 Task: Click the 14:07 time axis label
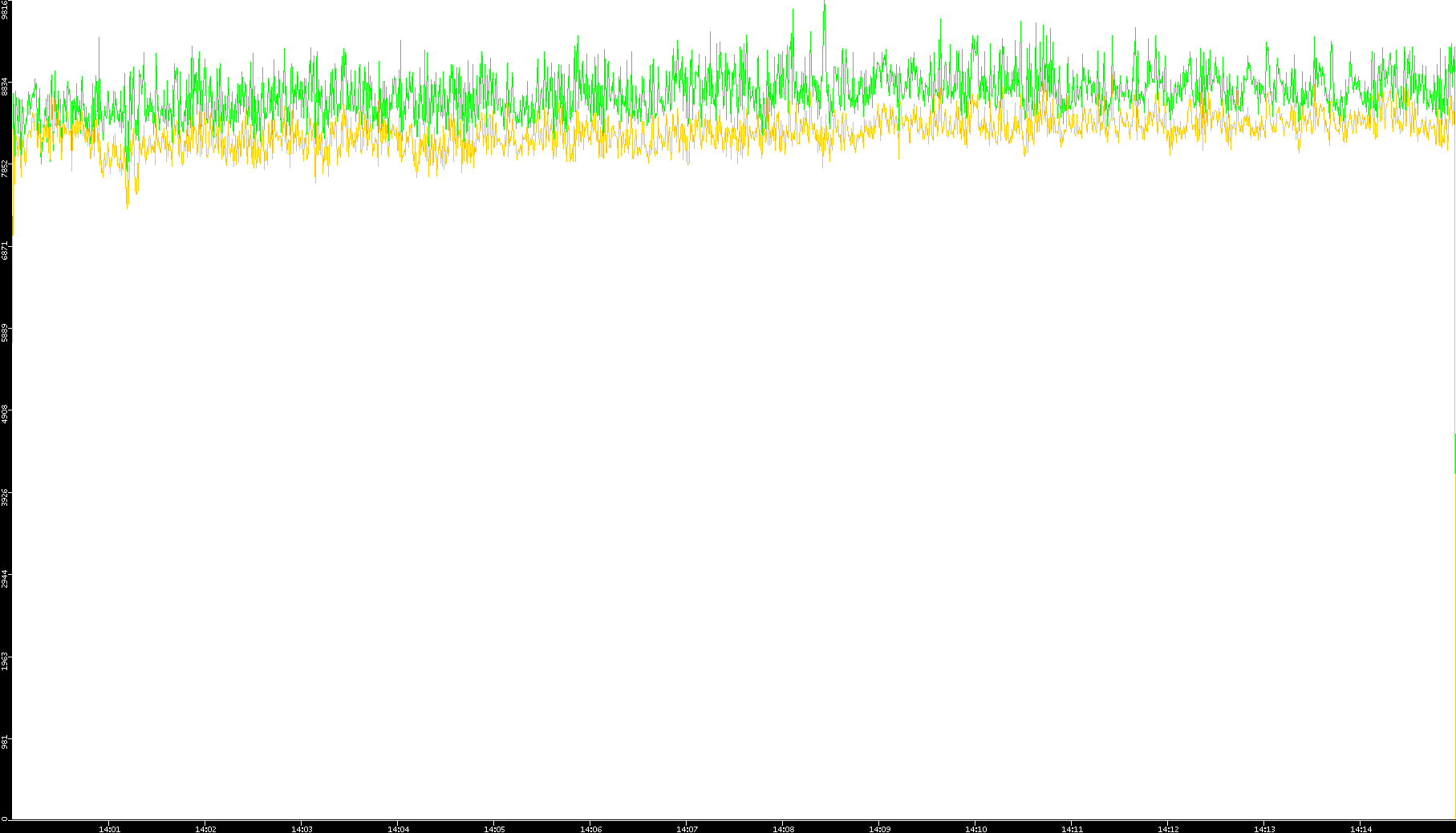pyautogui.click(x=687, y=828)
